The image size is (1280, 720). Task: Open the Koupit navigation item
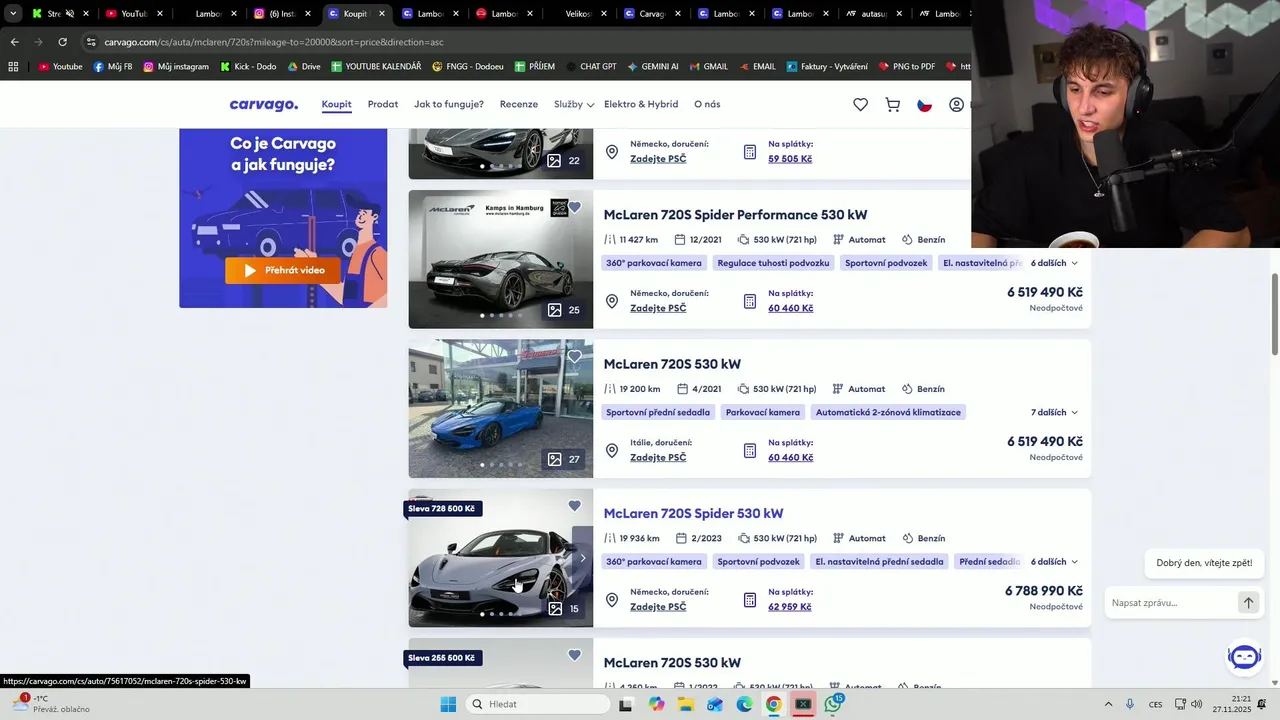pos(336,104)
